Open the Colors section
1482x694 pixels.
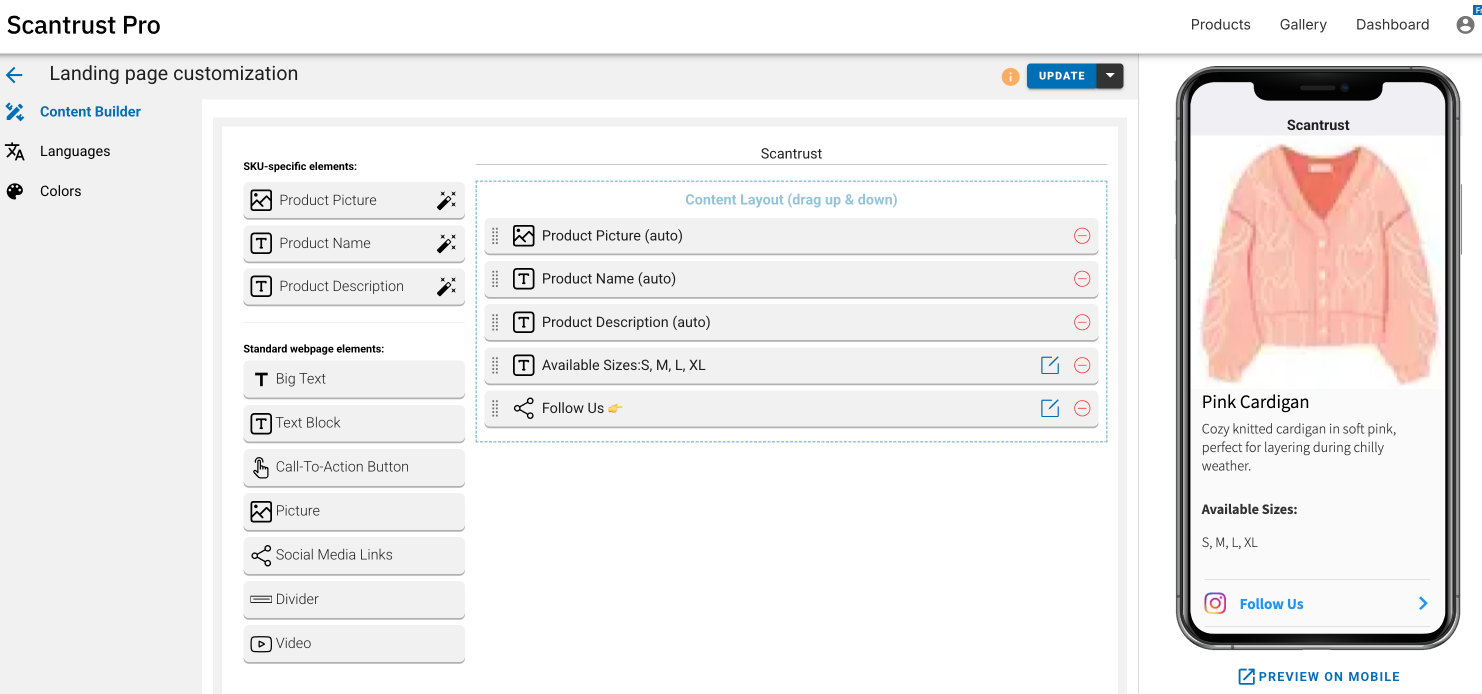tap(60, 191)
